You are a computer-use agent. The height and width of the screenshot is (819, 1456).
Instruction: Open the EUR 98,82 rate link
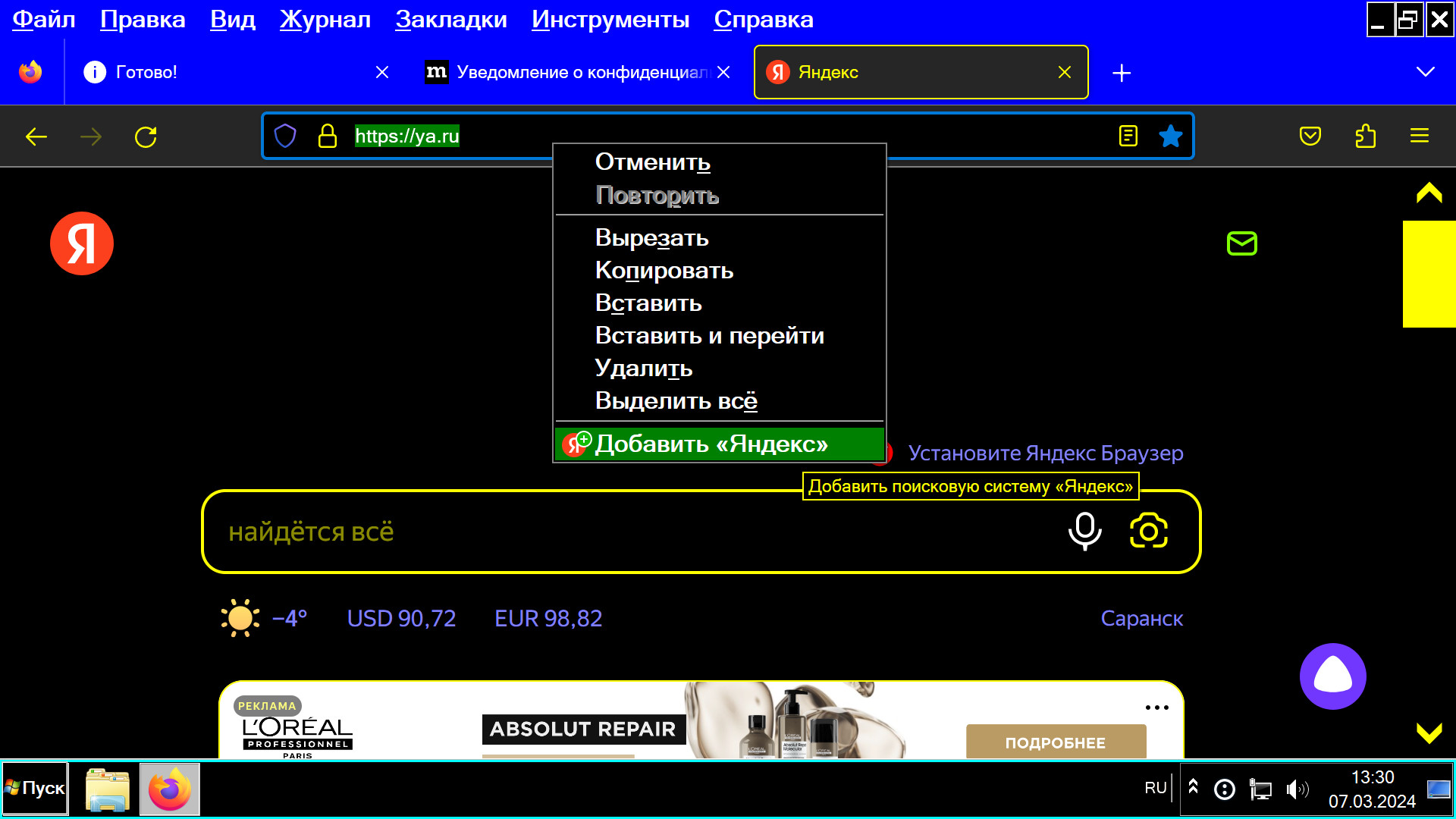(x=548, y=618)
